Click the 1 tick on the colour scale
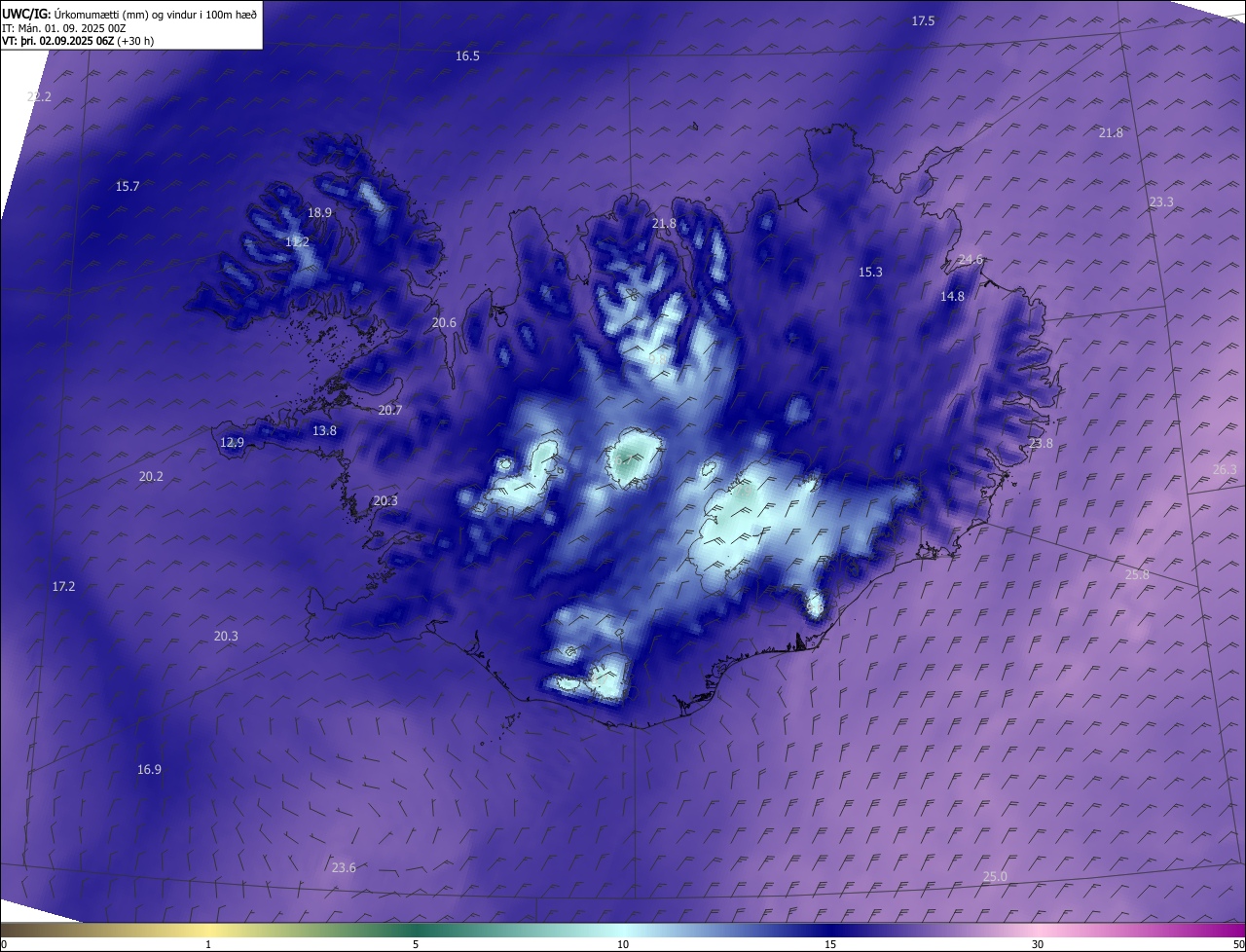Image resolution: width=1246 pixels, height=952 pixels. click(x=208, y=945)
